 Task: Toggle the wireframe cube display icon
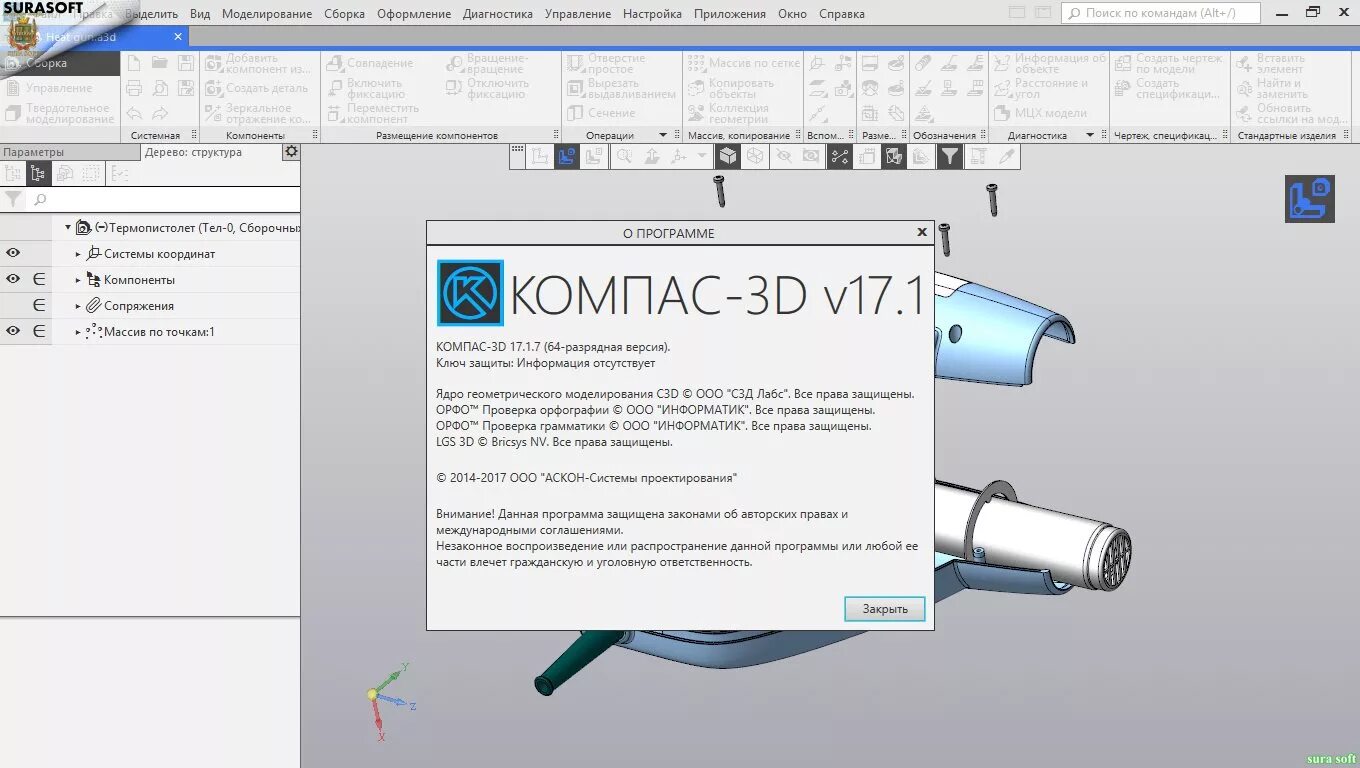[x=756, y=156]
